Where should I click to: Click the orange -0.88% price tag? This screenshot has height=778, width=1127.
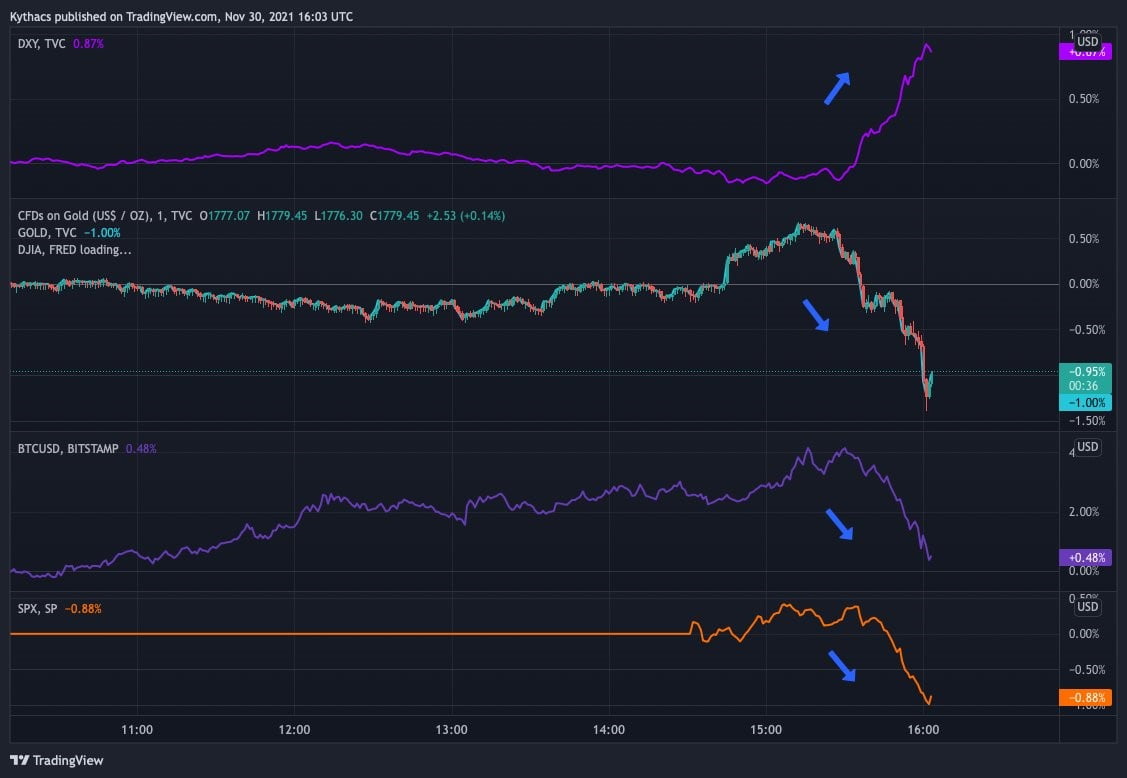[x=1084, y=698]
